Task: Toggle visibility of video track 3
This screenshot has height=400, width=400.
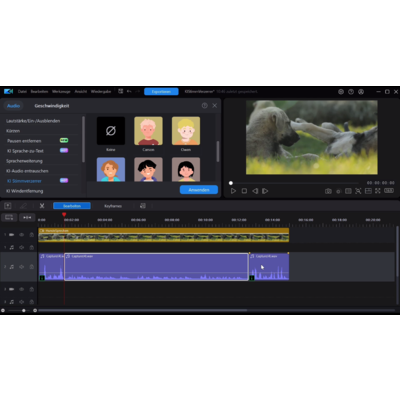Action: point(21,289)
